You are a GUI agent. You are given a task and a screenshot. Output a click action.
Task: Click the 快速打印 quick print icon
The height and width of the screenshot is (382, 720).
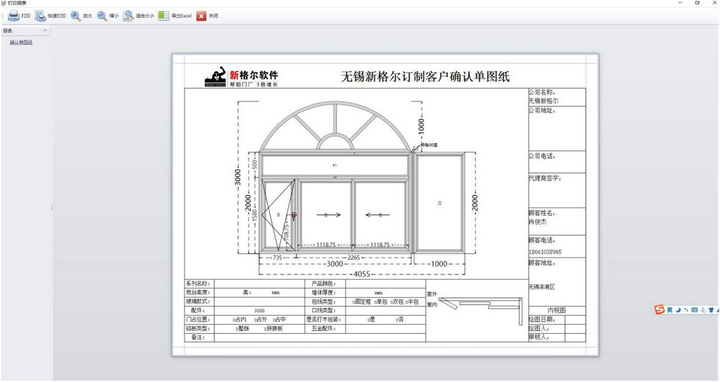(40, 16)
